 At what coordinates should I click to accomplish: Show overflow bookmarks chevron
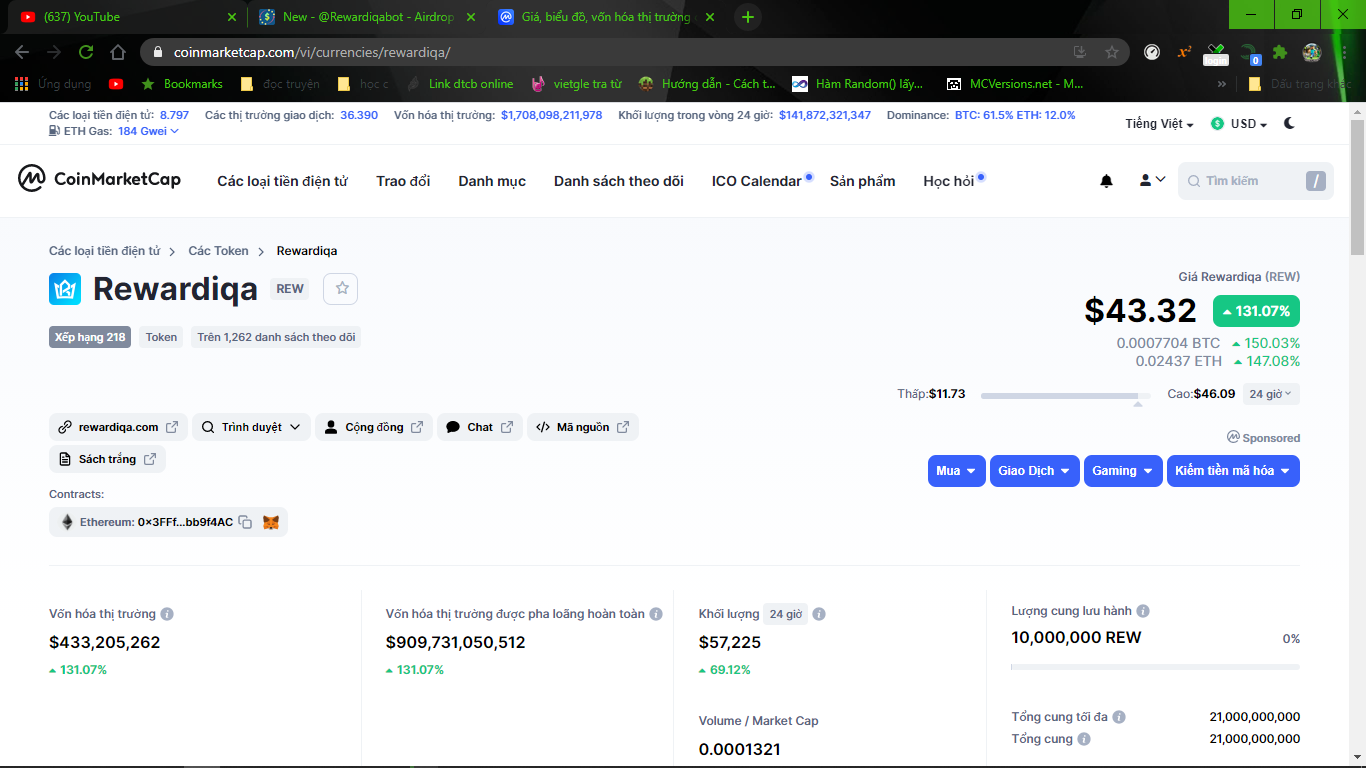1222,84
